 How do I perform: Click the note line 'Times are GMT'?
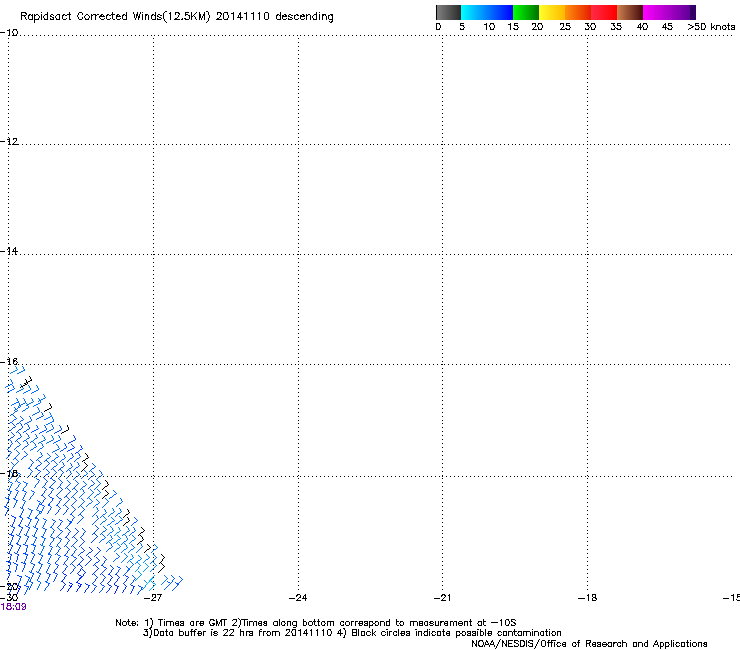(x=193, y=623)
